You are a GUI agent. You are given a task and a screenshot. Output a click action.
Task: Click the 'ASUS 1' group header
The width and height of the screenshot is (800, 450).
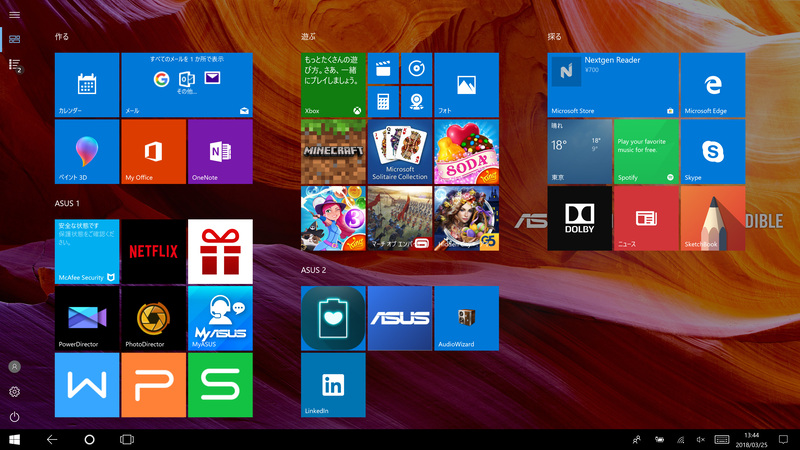coord(67,203)
